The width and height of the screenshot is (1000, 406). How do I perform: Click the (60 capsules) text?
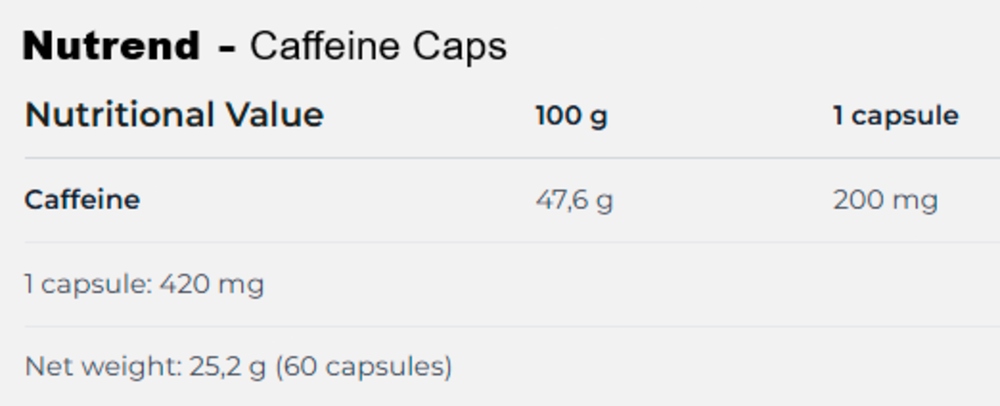(x=363, y=367)
